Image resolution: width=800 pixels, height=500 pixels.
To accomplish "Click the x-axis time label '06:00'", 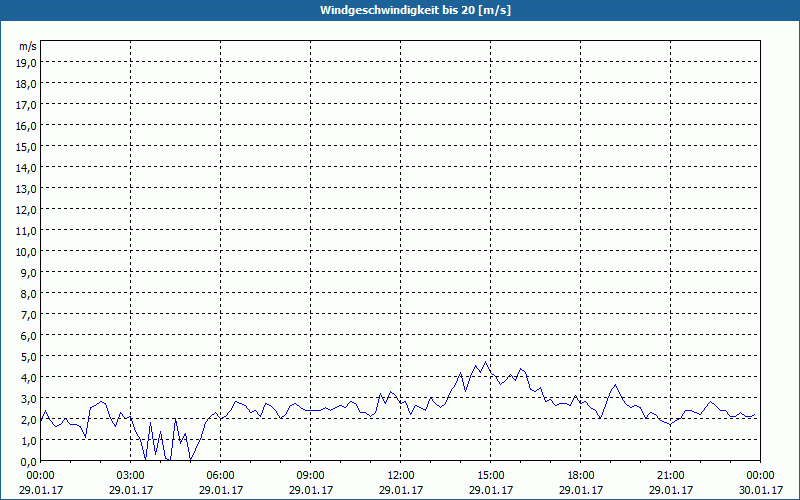I will click(220, 476).
